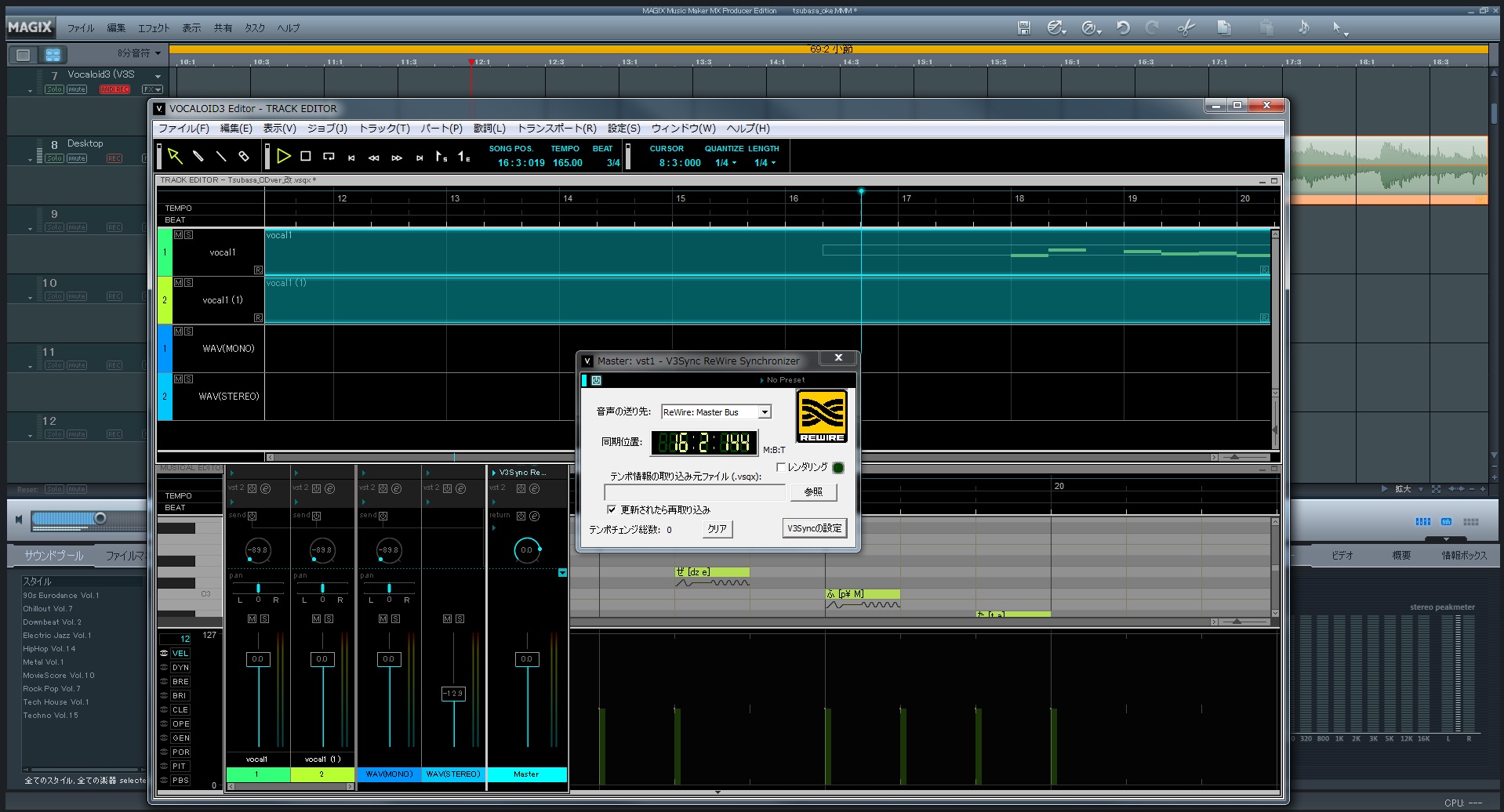
Task: Mute the vocal1 track in track editor
Action: (178, 235)
